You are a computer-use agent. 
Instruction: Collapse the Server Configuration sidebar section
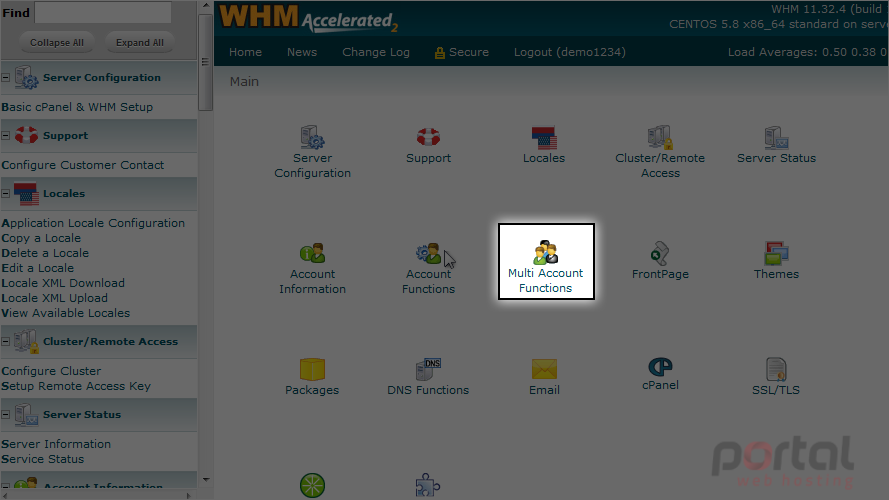point(6,78)
